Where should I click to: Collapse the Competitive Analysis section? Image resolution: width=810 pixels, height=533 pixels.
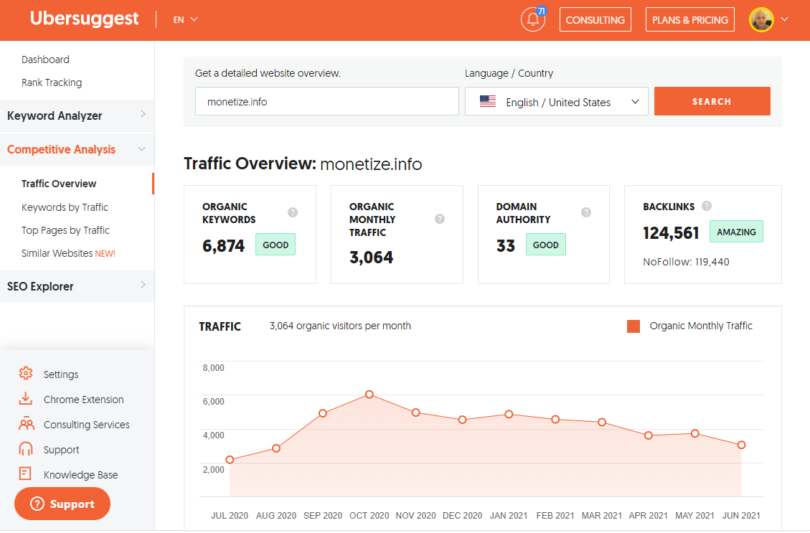pos(77,149)
